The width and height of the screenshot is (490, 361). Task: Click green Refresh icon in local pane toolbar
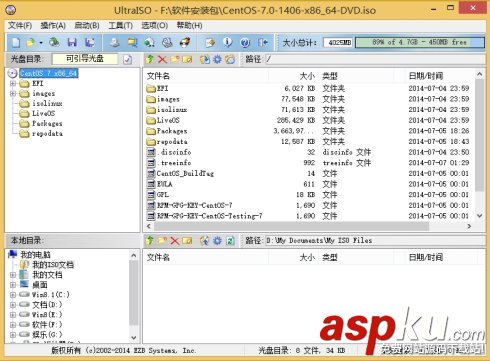pyautogui.click(x=230, y=240)
